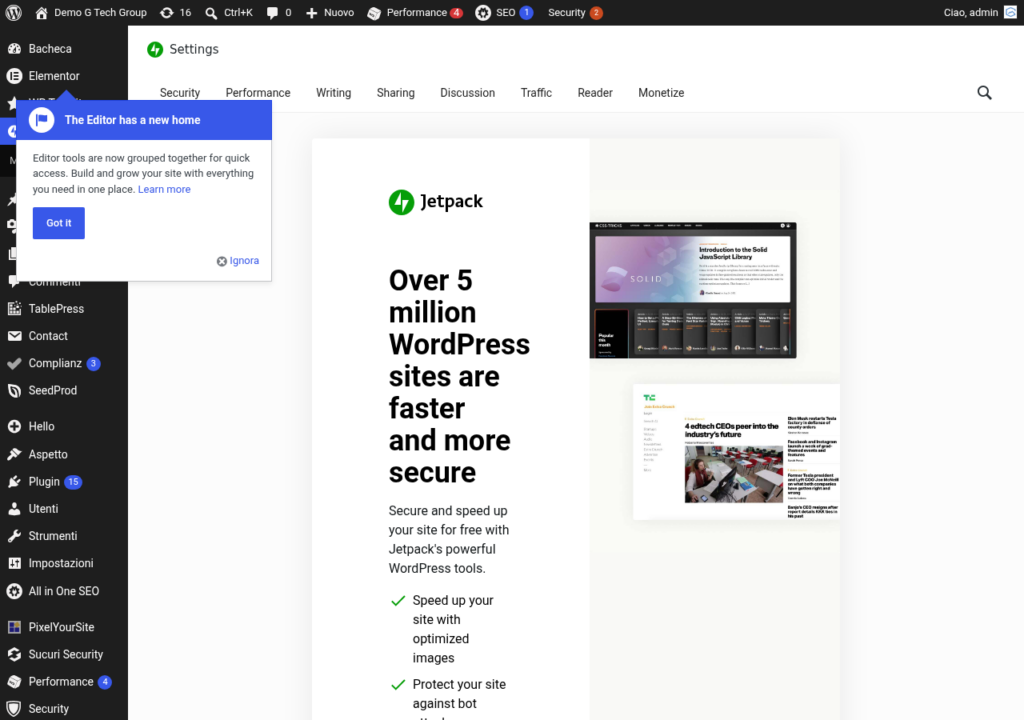Click the PixelYourSite icon in sidebar
Image resolution: width=1024 pixels, height=720 pixels.
click(14, 627)
